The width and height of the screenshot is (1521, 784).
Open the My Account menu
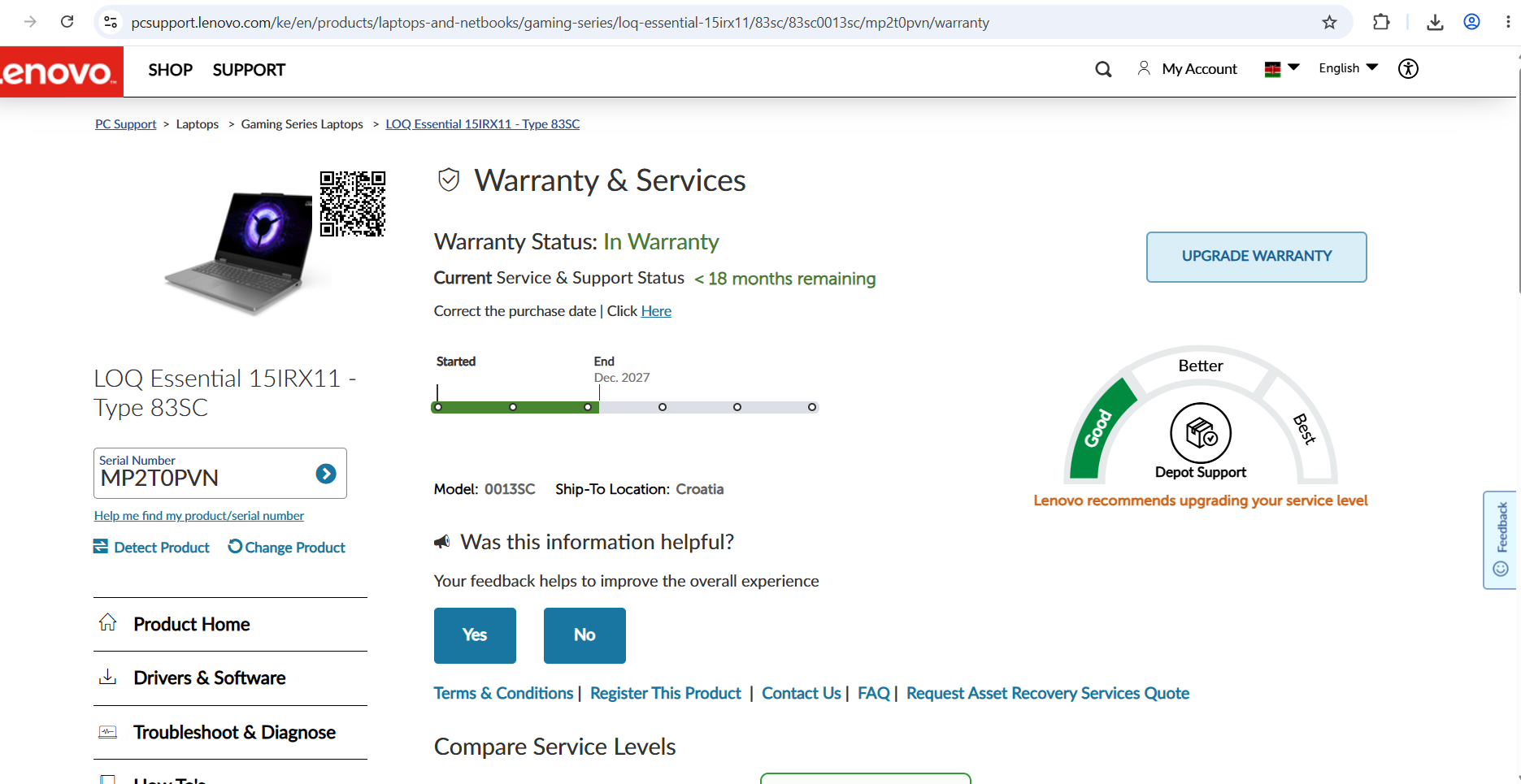1188,69
